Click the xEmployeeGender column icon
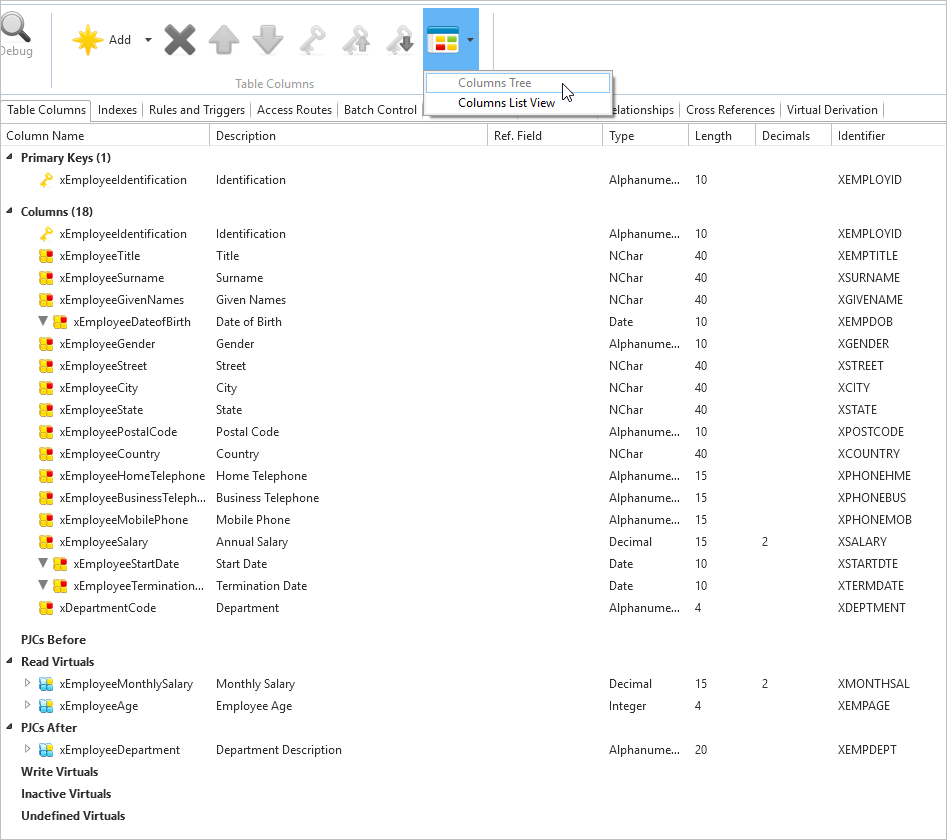947x840 pixels. [46, 344]
